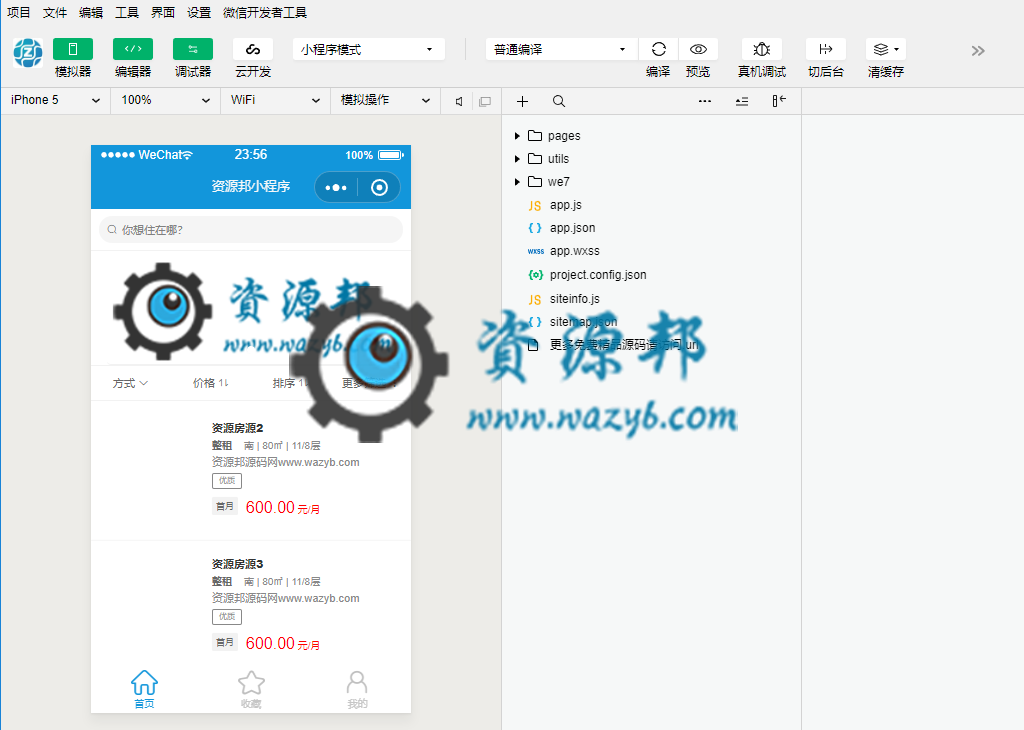Screen dimensions: 1024x730
Task: Click the user avatar logo in toolbar
Action: coord(28,53)
